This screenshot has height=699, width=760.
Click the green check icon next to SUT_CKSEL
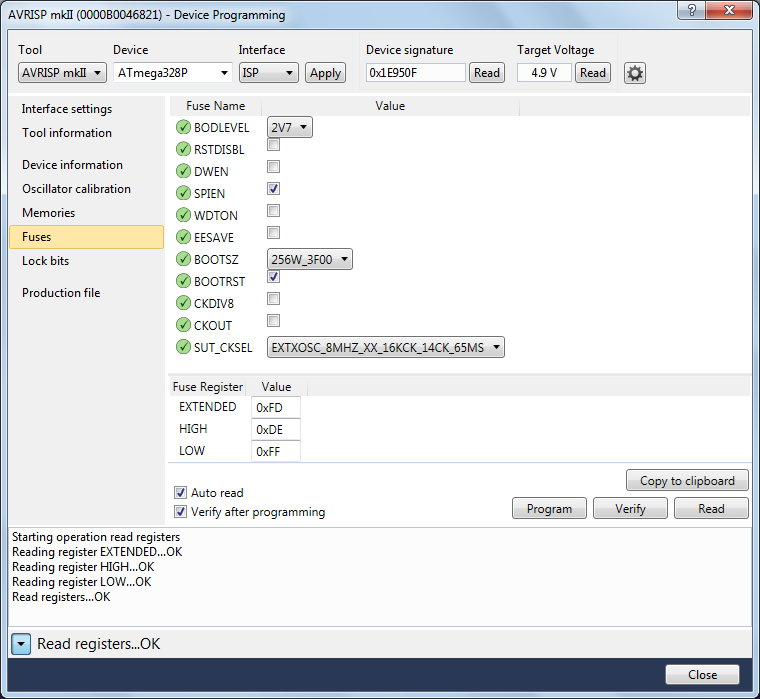pyautogui.click(x=183, y=347)
